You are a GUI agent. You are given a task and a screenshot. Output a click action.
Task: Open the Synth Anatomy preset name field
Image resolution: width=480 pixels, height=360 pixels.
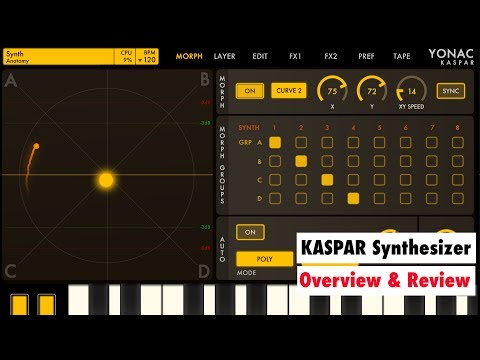(x=58, y=57)
